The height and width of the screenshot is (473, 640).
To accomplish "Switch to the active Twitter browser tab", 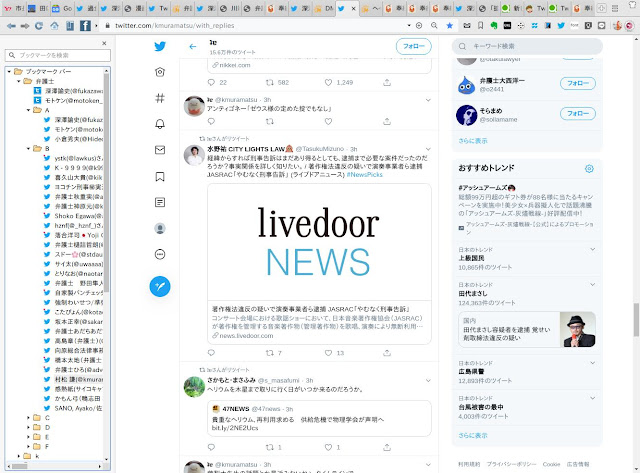I will click(346, 8).
